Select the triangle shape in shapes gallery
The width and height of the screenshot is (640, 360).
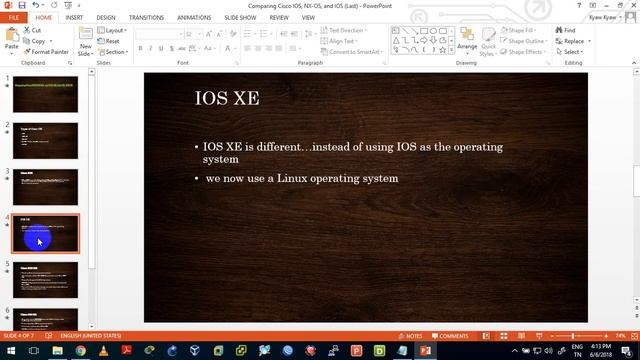point(396,40)
